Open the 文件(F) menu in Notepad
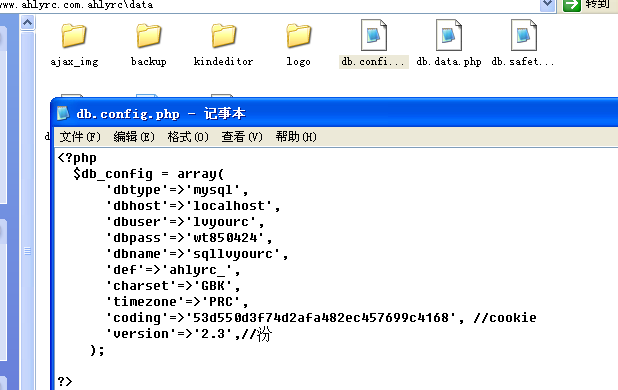The height and width of the screenshot is (390, 618). (x=80, y=137)
